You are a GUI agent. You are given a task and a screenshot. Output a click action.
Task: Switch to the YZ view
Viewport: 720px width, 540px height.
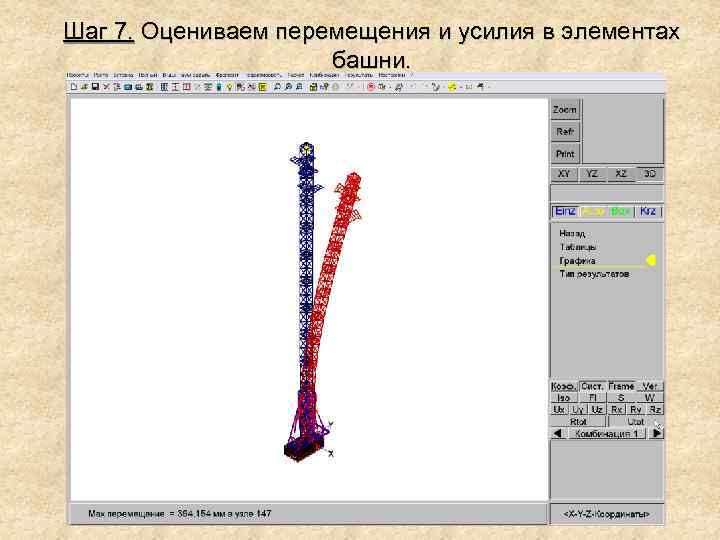(x=592, y=174)
